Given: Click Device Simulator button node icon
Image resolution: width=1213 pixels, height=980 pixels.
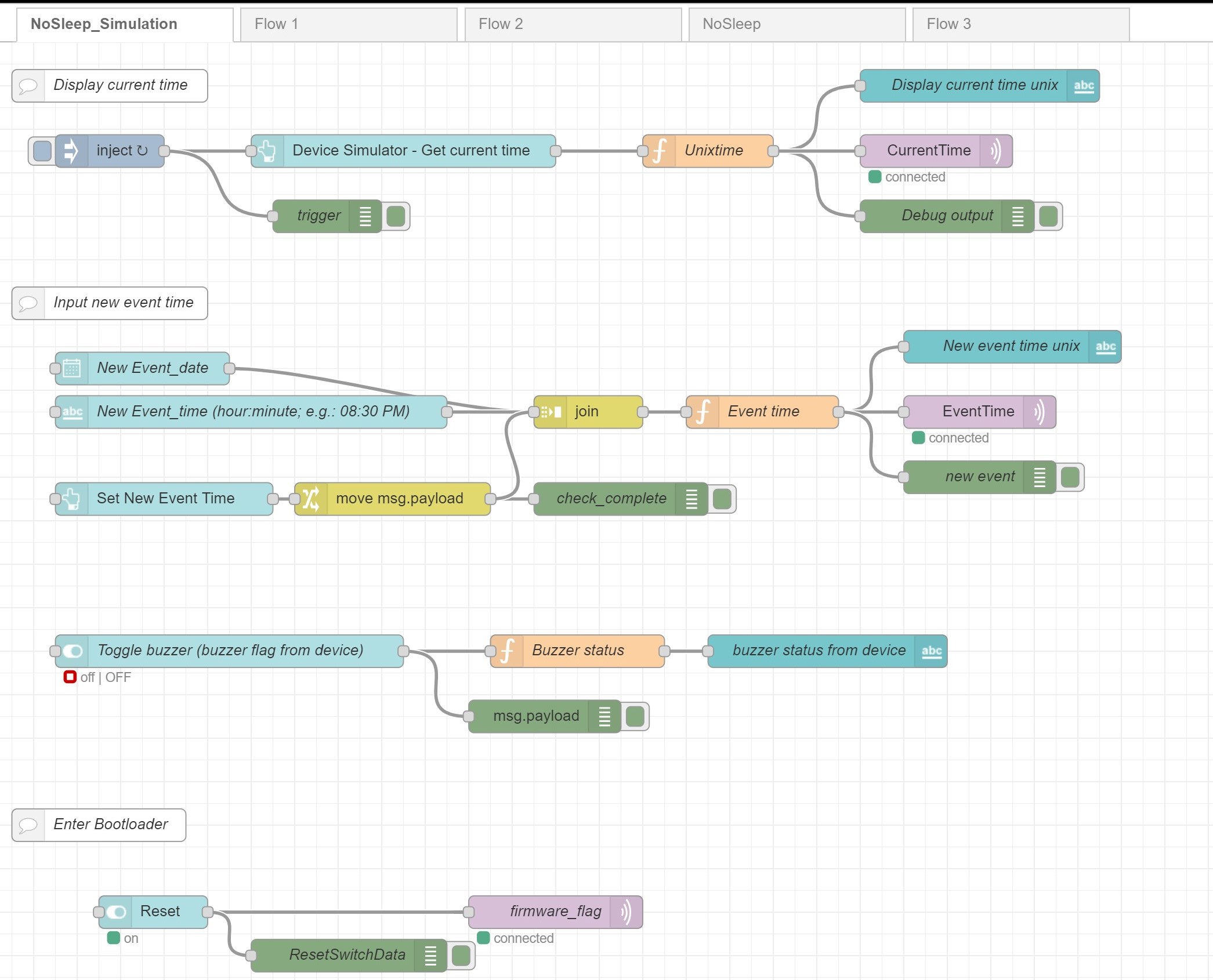Looking at the screenshot, I should pos(267,151).
